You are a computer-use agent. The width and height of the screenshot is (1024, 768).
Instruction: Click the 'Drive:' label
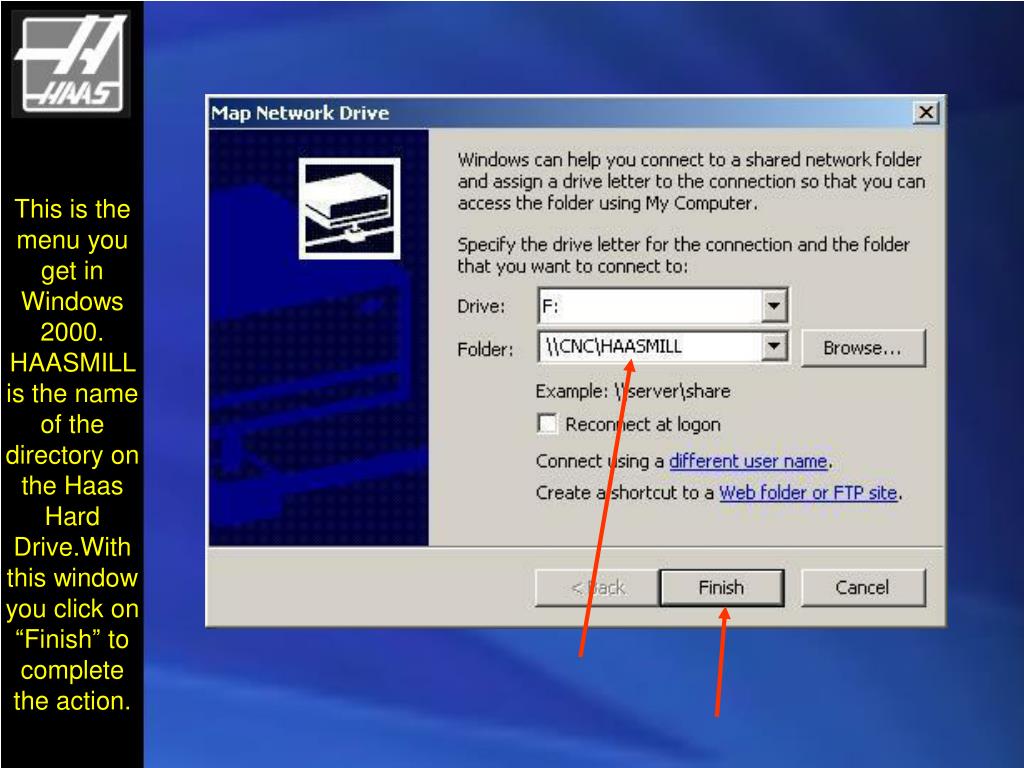481,306
